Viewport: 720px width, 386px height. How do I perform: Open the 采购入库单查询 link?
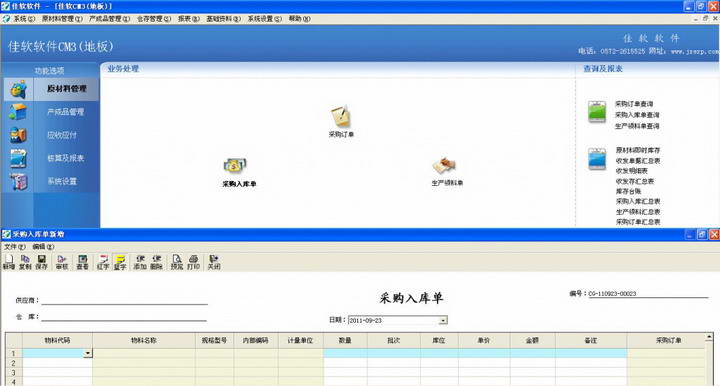[637, 115]
